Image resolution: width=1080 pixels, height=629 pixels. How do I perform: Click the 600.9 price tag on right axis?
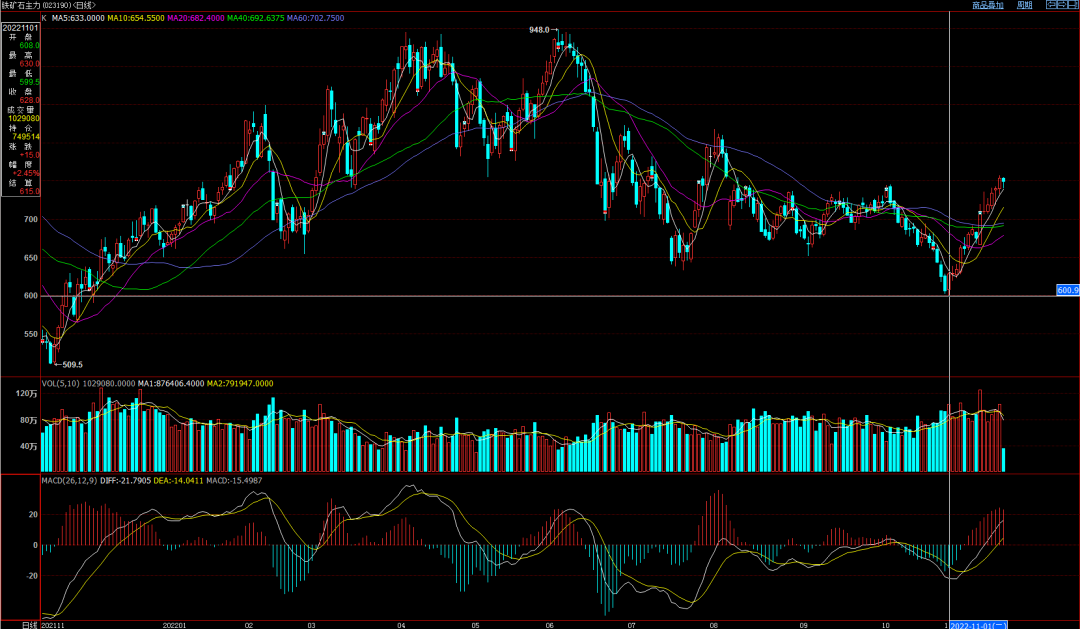1067,290
